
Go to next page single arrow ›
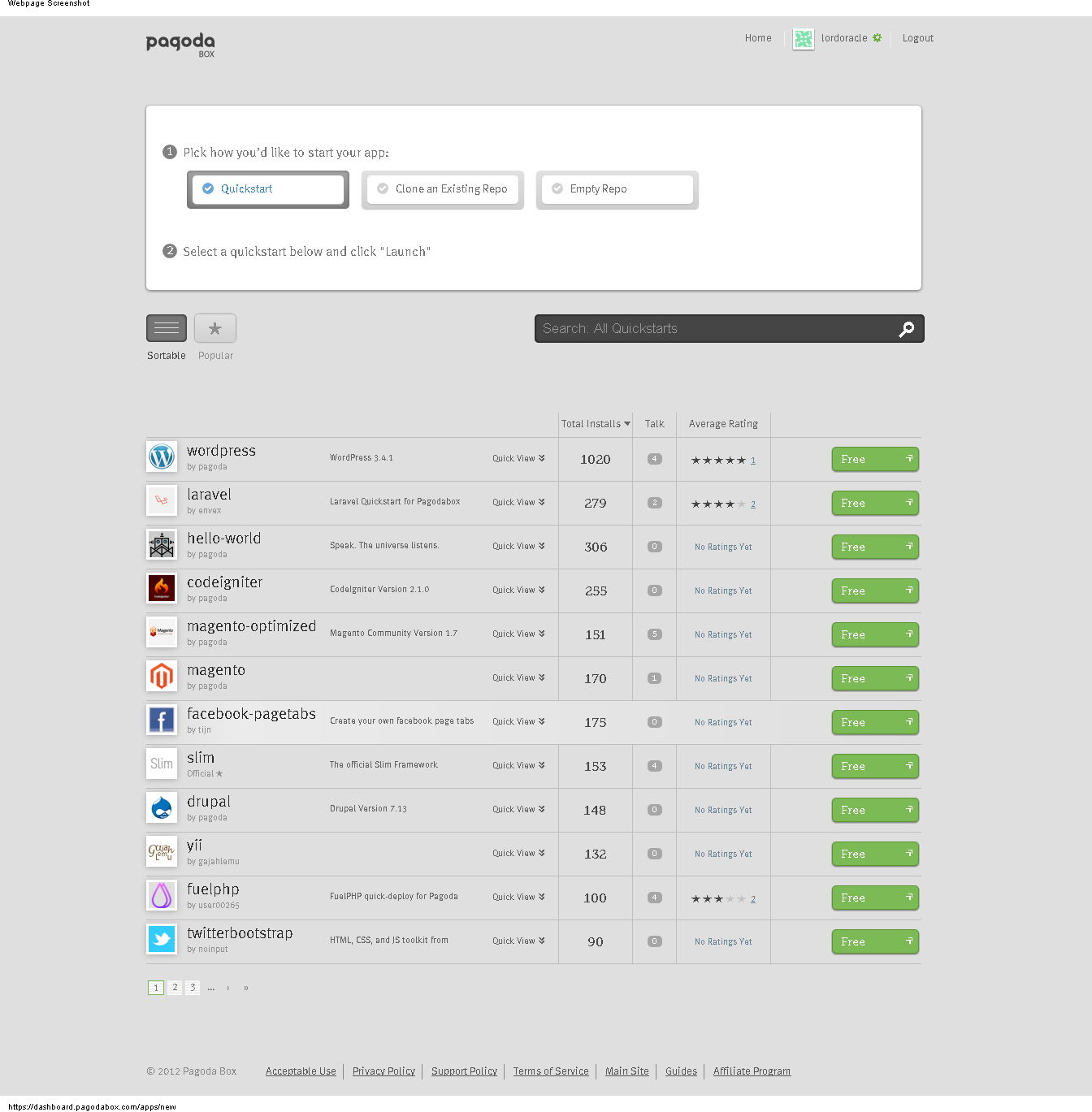coord(228,988)
